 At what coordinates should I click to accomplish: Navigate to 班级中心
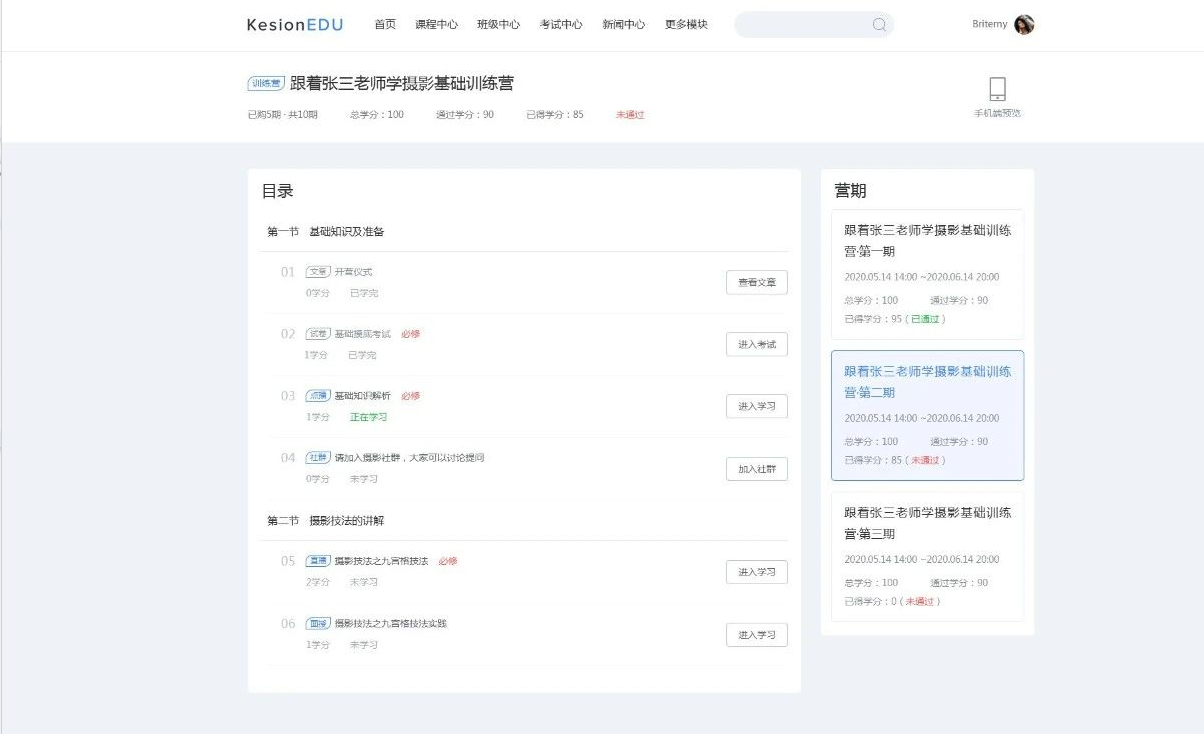(x=498, y=25)
